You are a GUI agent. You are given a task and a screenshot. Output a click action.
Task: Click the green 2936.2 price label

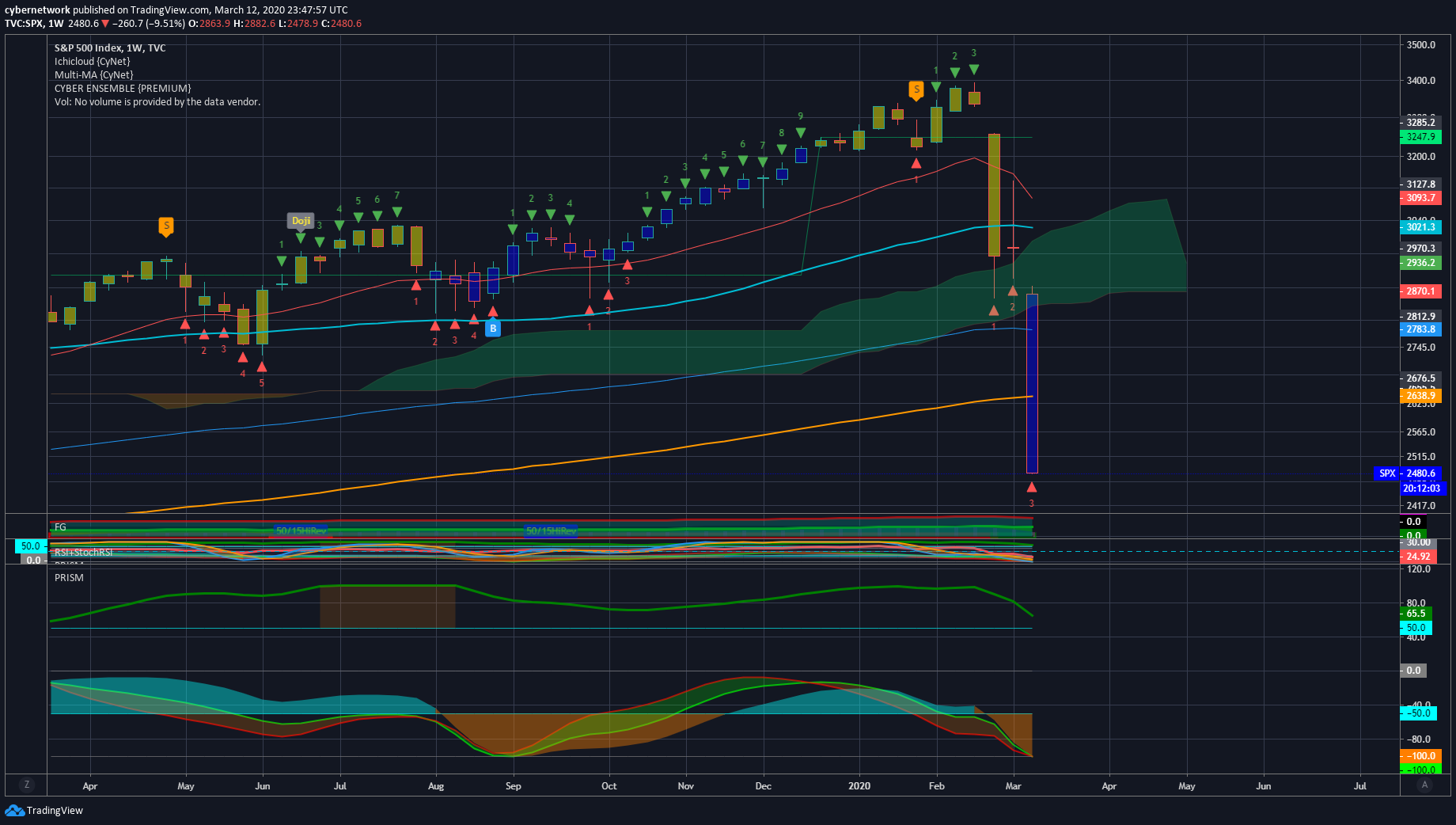pyautogui.click(x=1420, y=263)
